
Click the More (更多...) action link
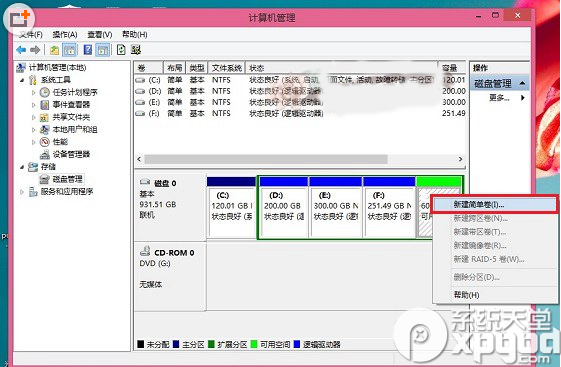click(x=499, y=98)
